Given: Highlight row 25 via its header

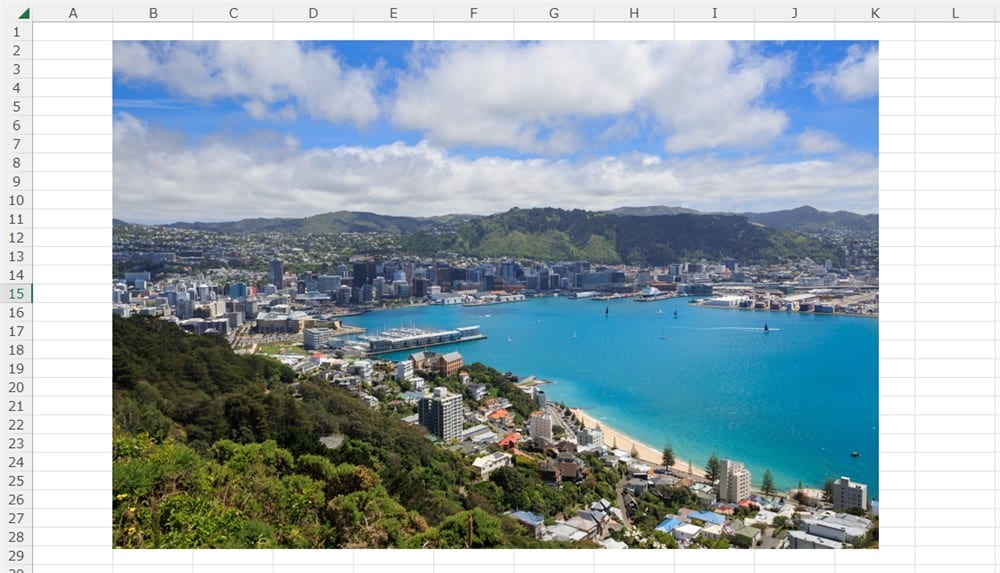Looking at the screenshot, I should [16, 481].
